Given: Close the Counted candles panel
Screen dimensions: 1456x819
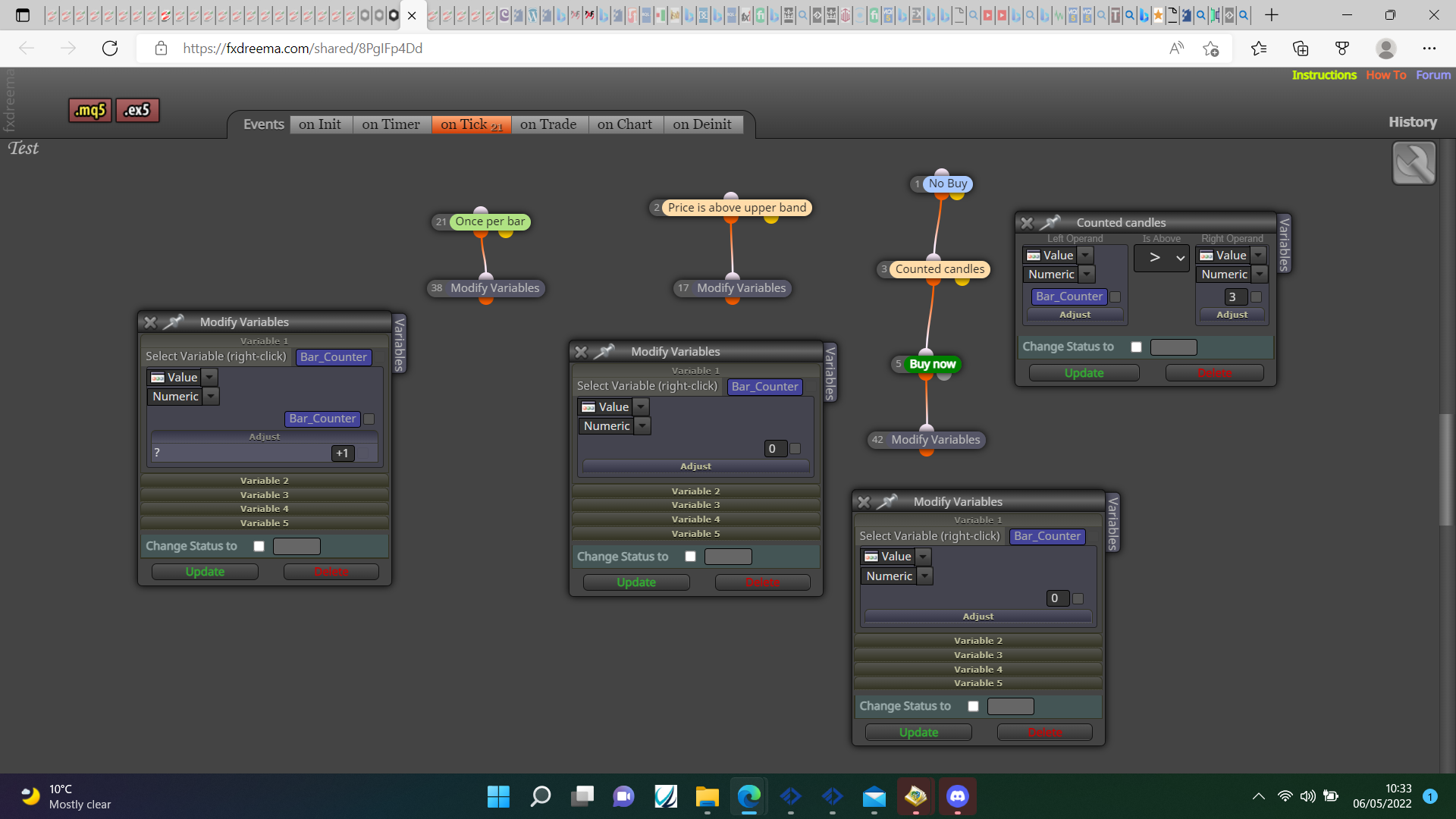Looking at the screenshot, I should (1027, 223).
